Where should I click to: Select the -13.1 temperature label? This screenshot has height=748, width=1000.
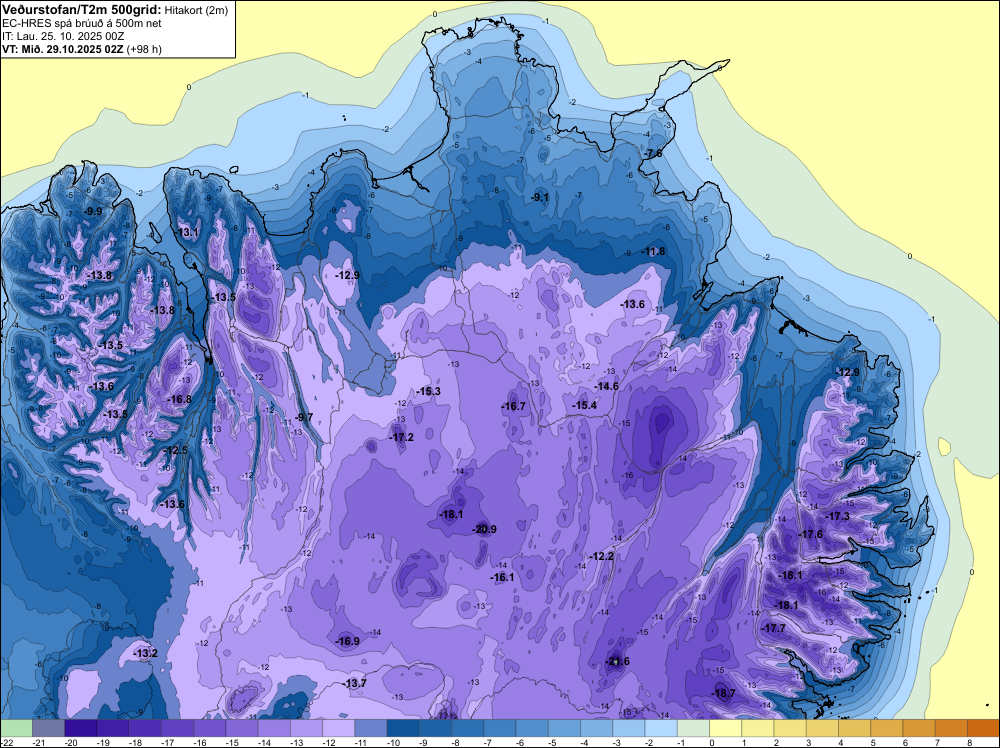click(x=188, y=232)
